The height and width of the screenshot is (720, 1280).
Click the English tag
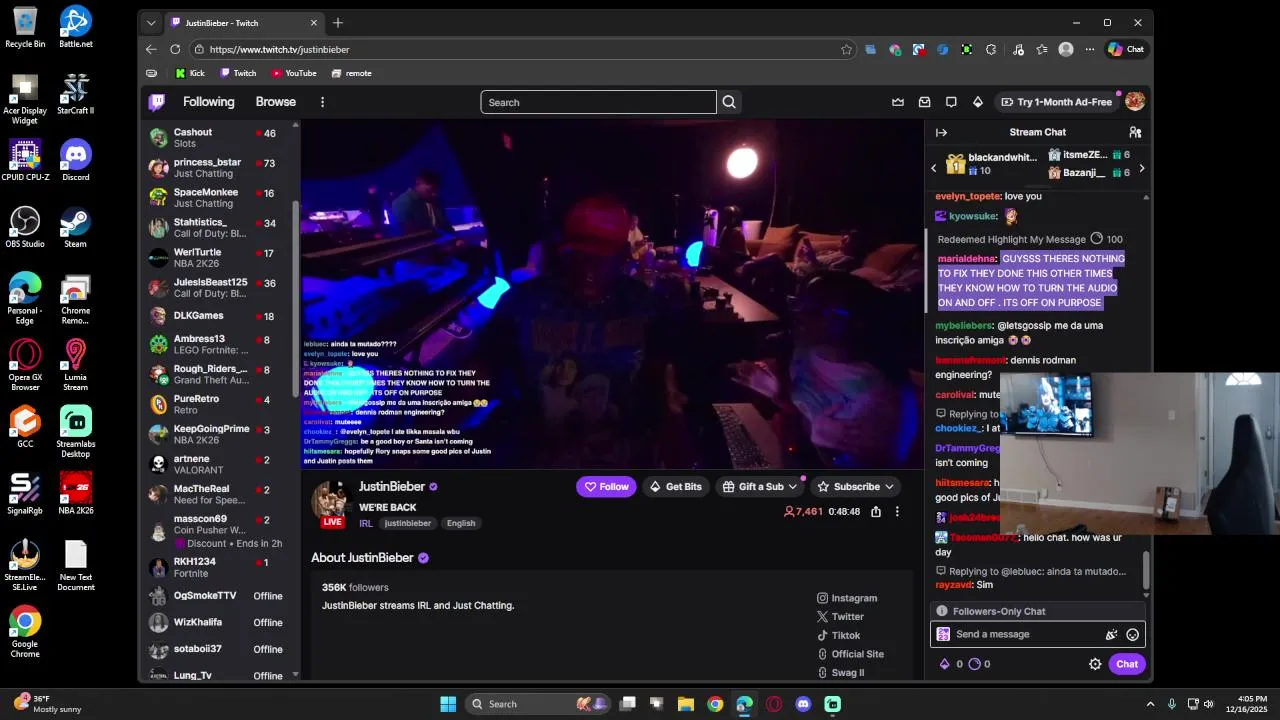461,523
